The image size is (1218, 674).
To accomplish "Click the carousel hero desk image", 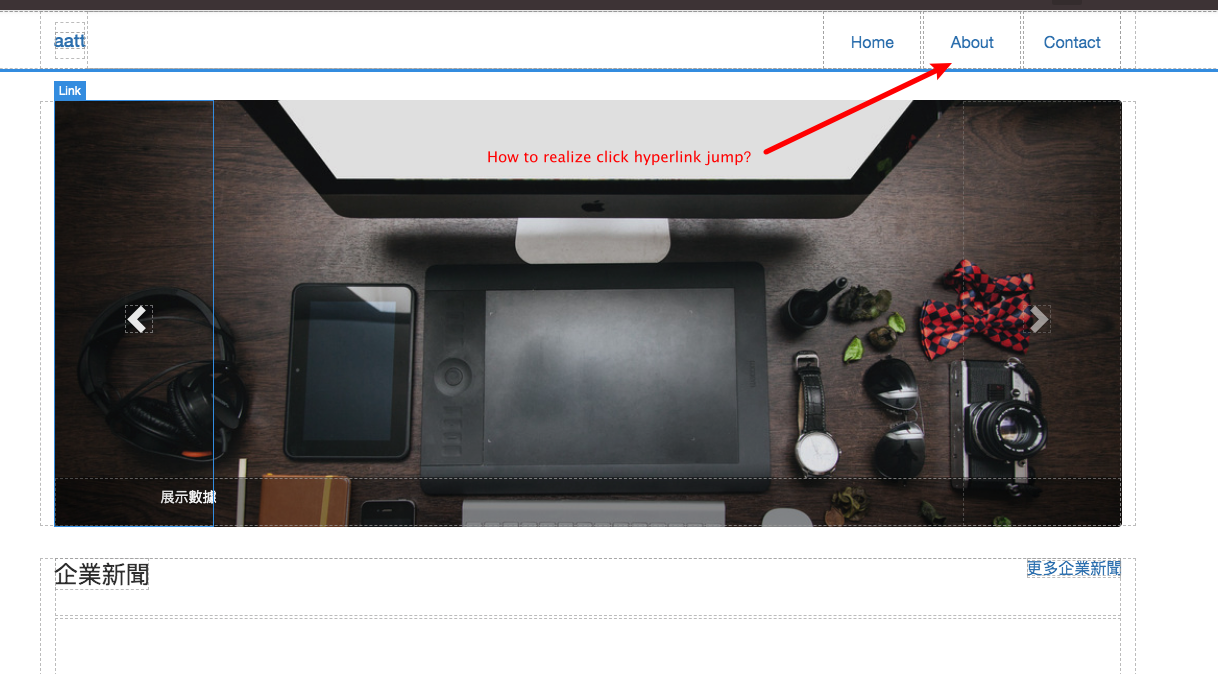I will [x=600, y=300].
